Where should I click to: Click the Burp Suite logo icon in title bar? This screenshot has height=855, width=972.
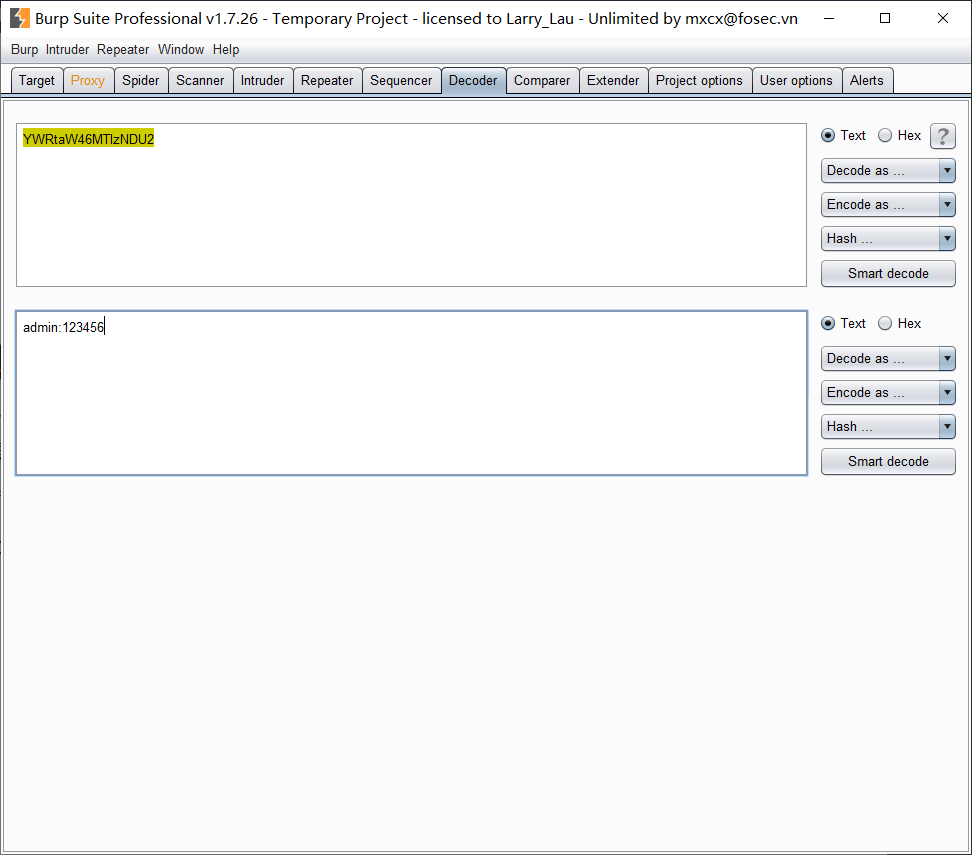tap(20, 19)
